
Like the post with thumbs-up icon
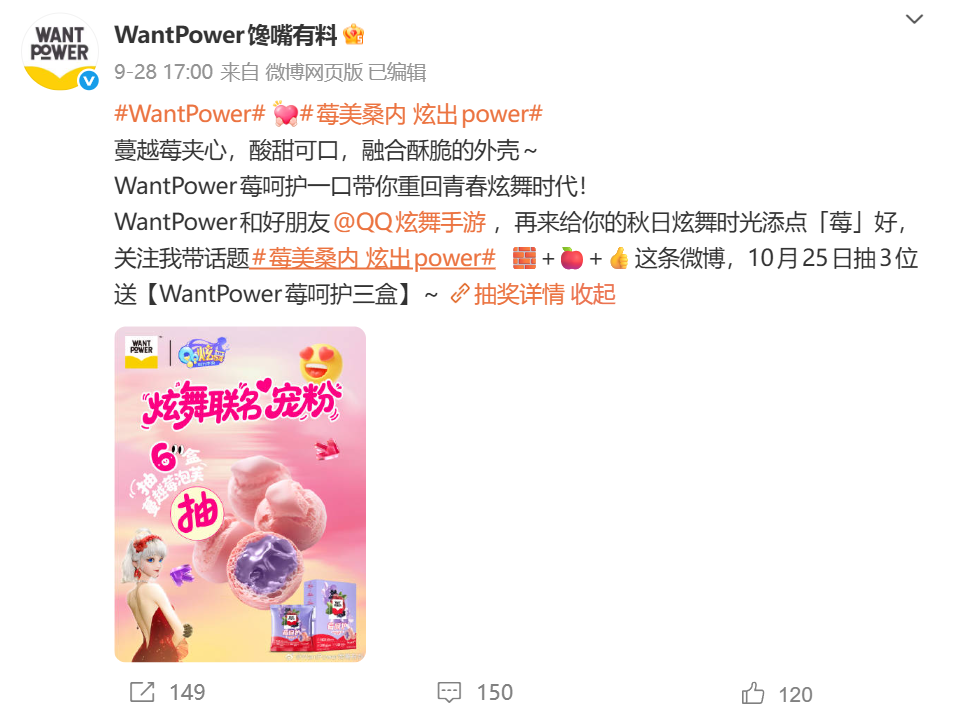(752, 693)
